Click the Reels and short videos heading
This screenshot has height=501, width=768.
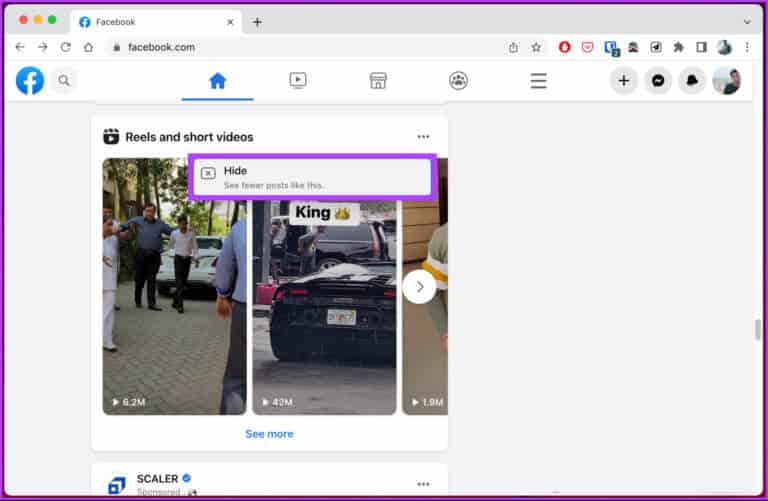coord(189,137)
